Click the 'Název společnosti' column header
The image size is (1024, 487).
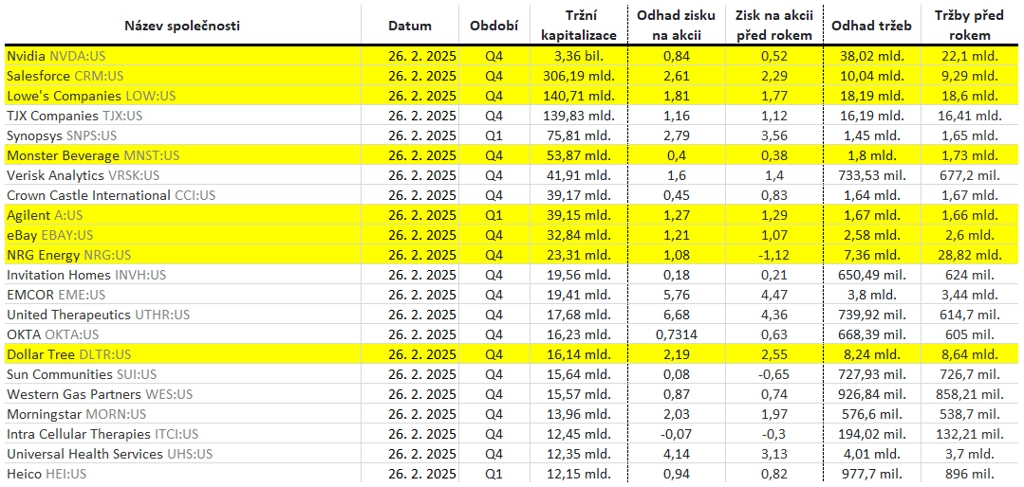coord(183,26)
